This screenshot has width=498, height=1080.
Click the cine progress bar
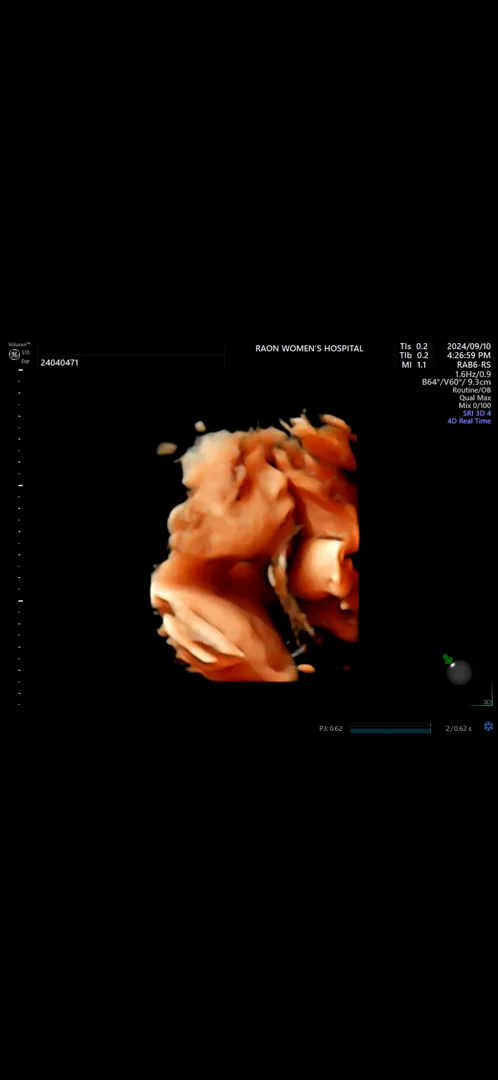(390, 728)
